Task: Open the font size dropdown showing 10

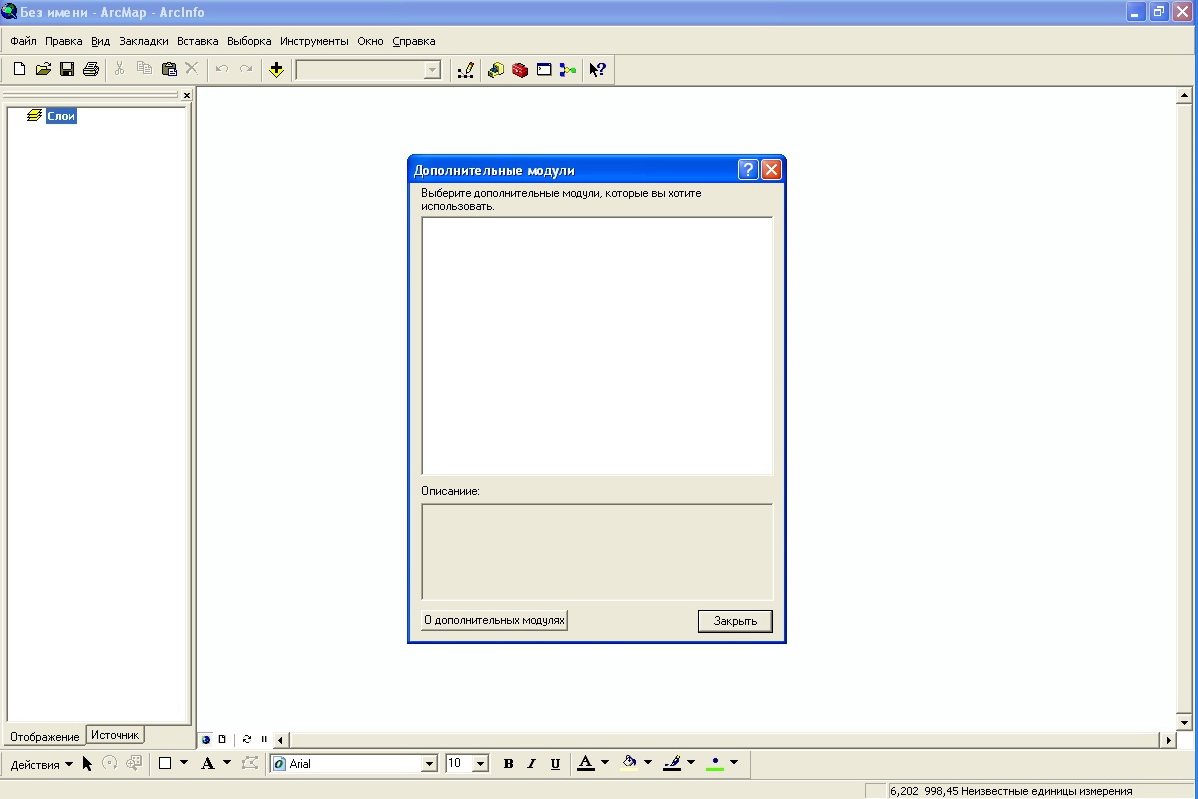Action: 481,764
